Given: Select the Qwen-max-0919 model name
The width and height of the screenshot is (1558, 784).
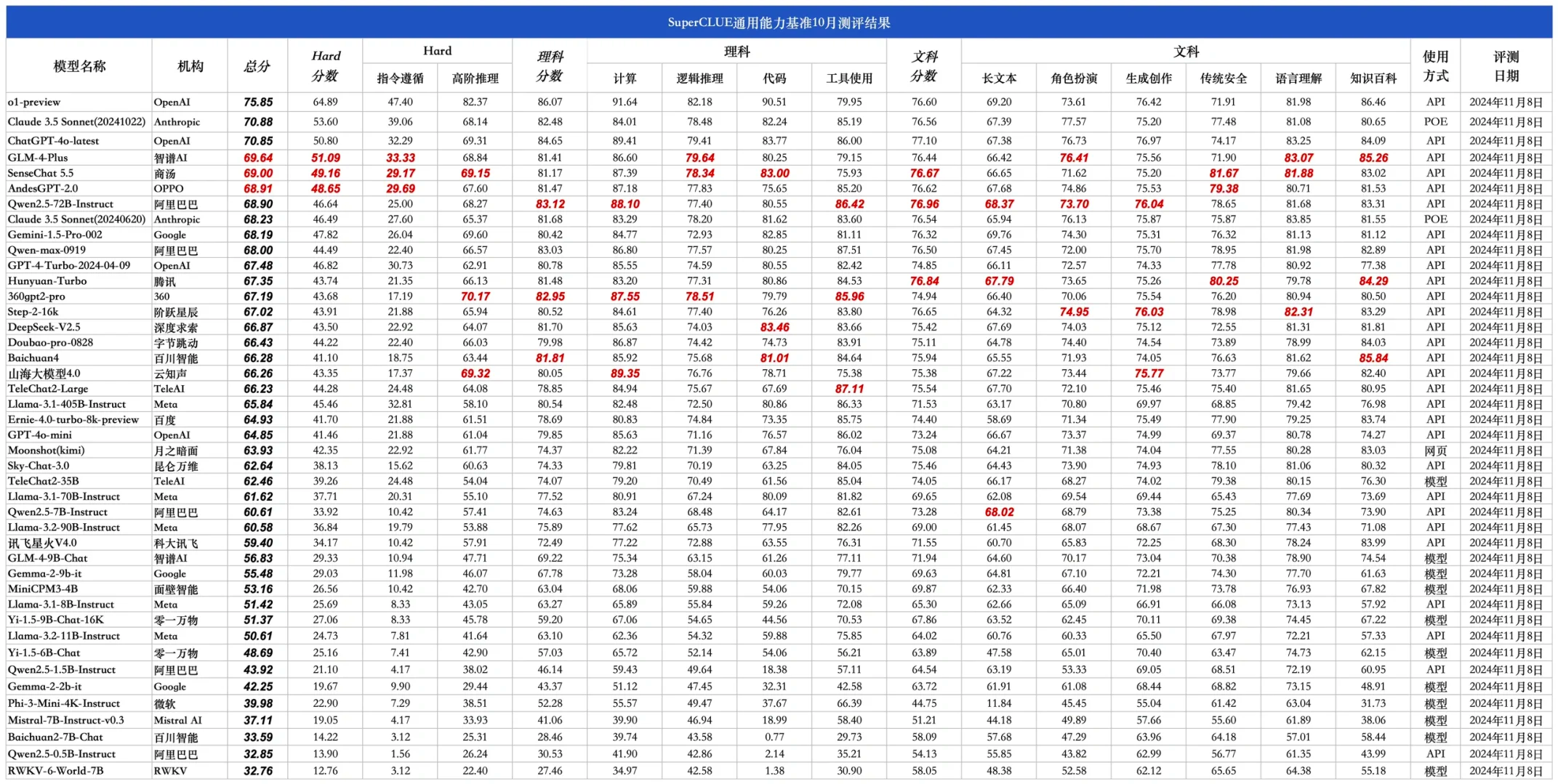Looking at the screenshot, I should tap(47, 250).
